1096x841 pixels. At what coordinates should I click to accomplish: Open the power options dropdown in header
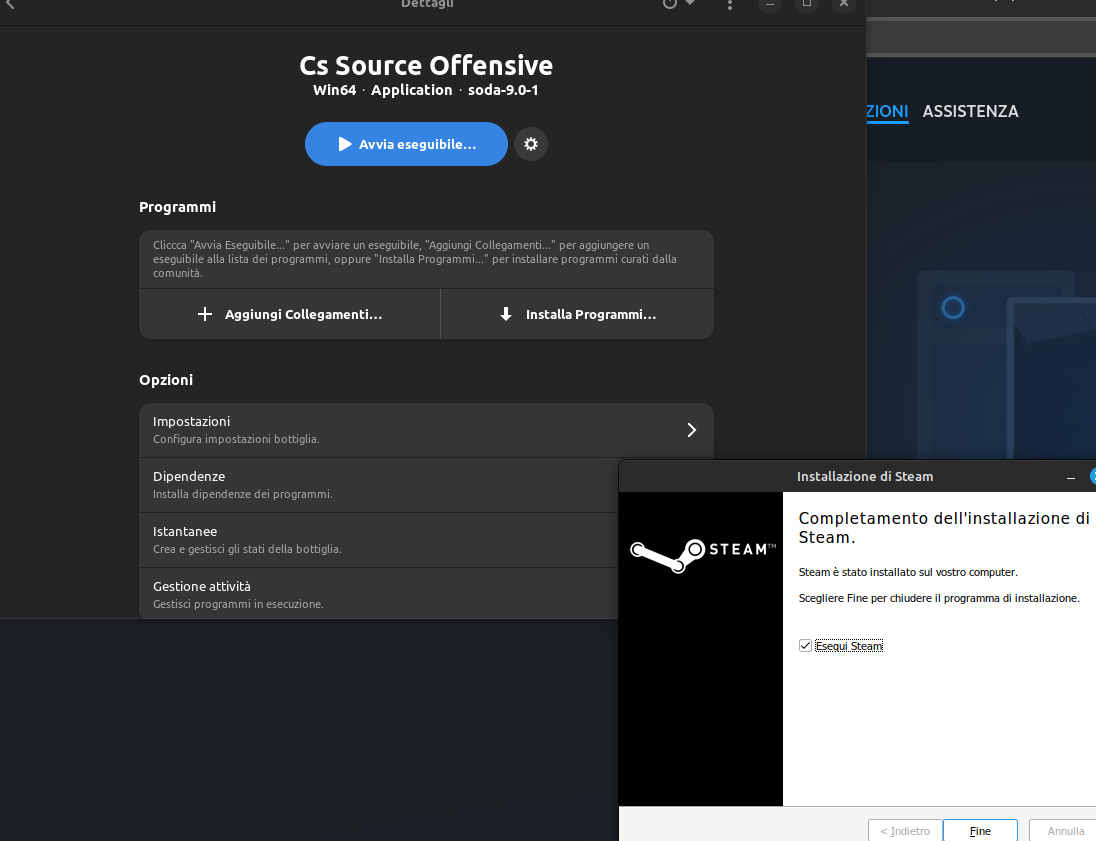pyautogui.click(x=678, y=3)
